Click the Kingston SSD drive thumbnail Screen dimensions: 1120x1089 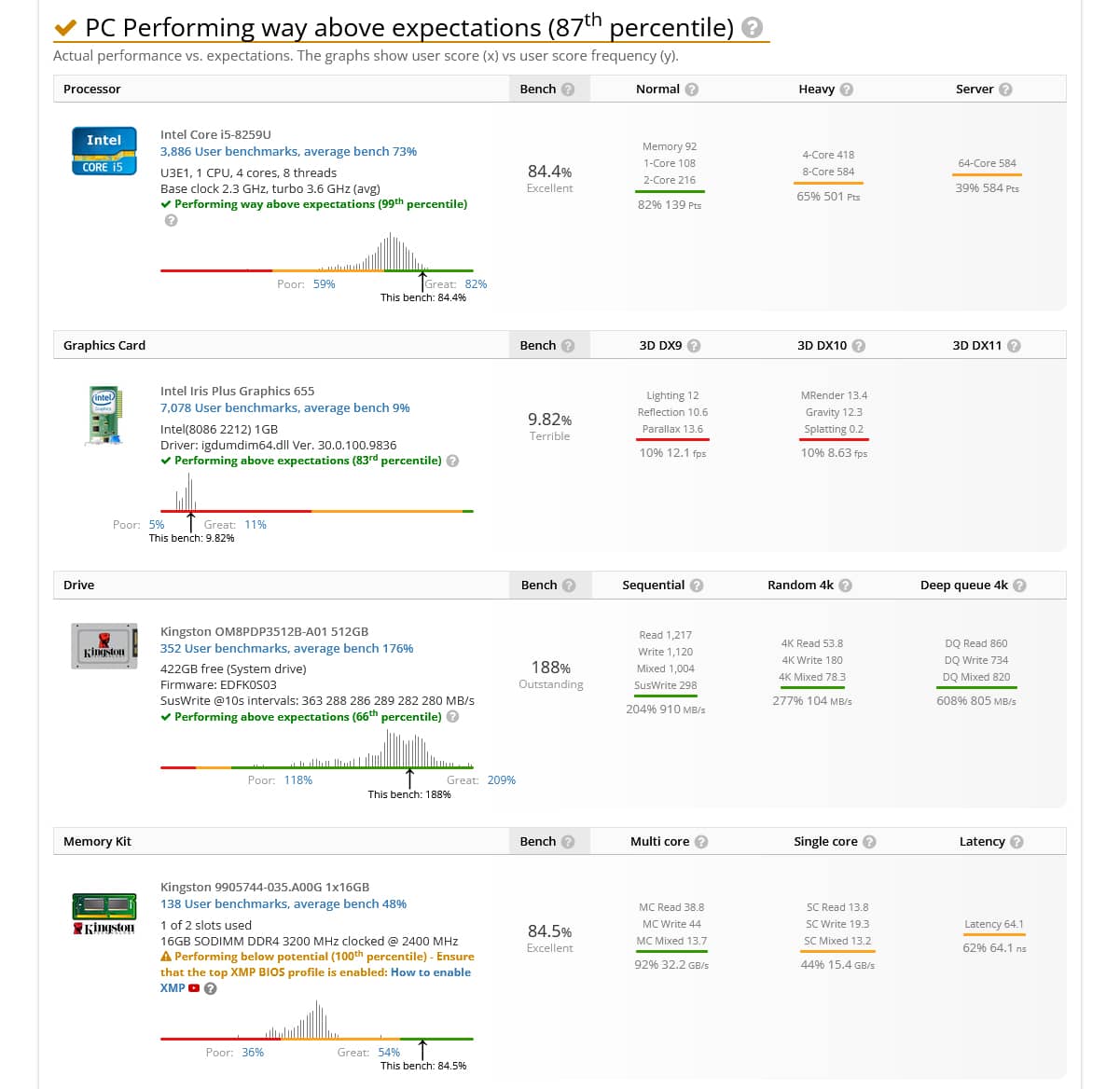[104, 646]
